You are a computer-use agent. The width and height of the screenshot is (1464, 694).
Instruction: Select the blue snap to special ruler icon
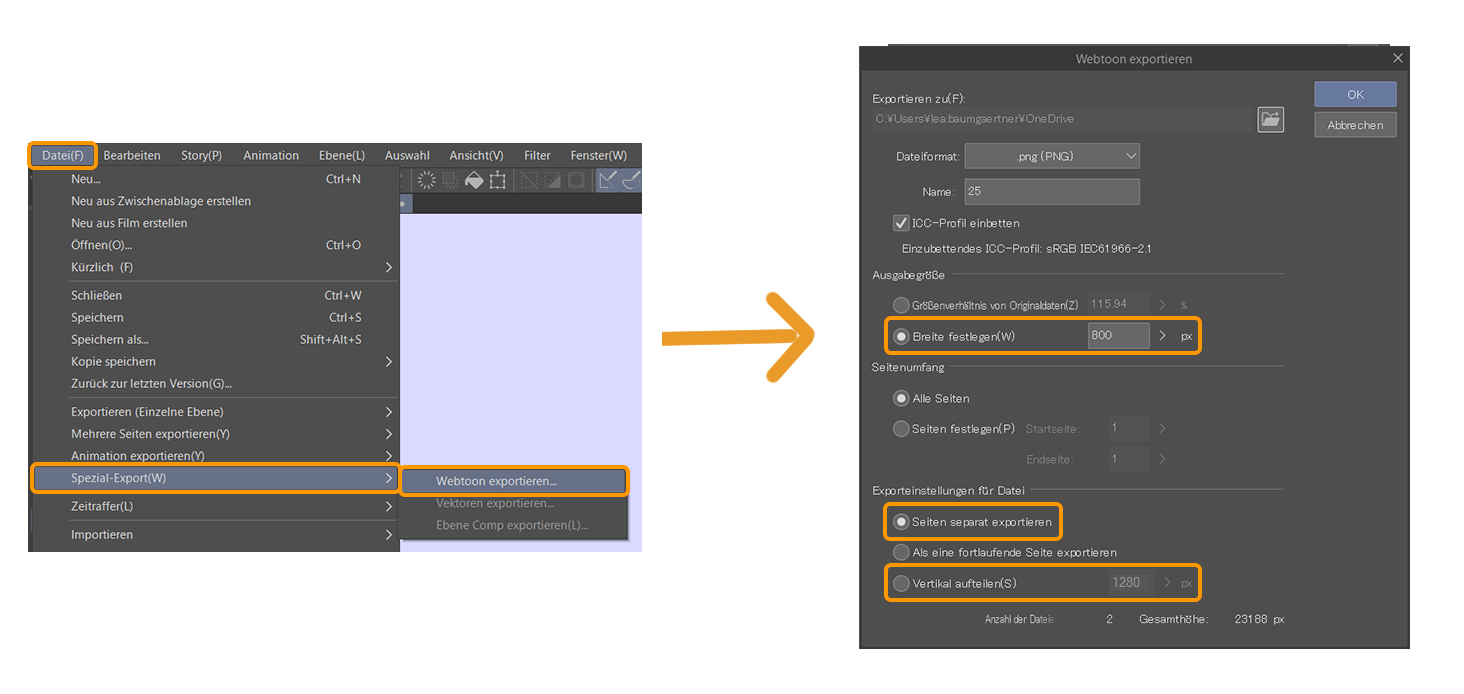[x=629, y=180]
